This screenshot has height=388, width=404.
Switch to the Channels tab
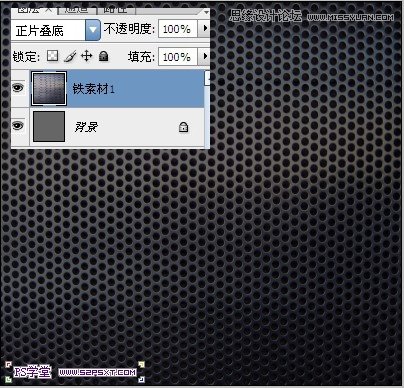[77, 11]
